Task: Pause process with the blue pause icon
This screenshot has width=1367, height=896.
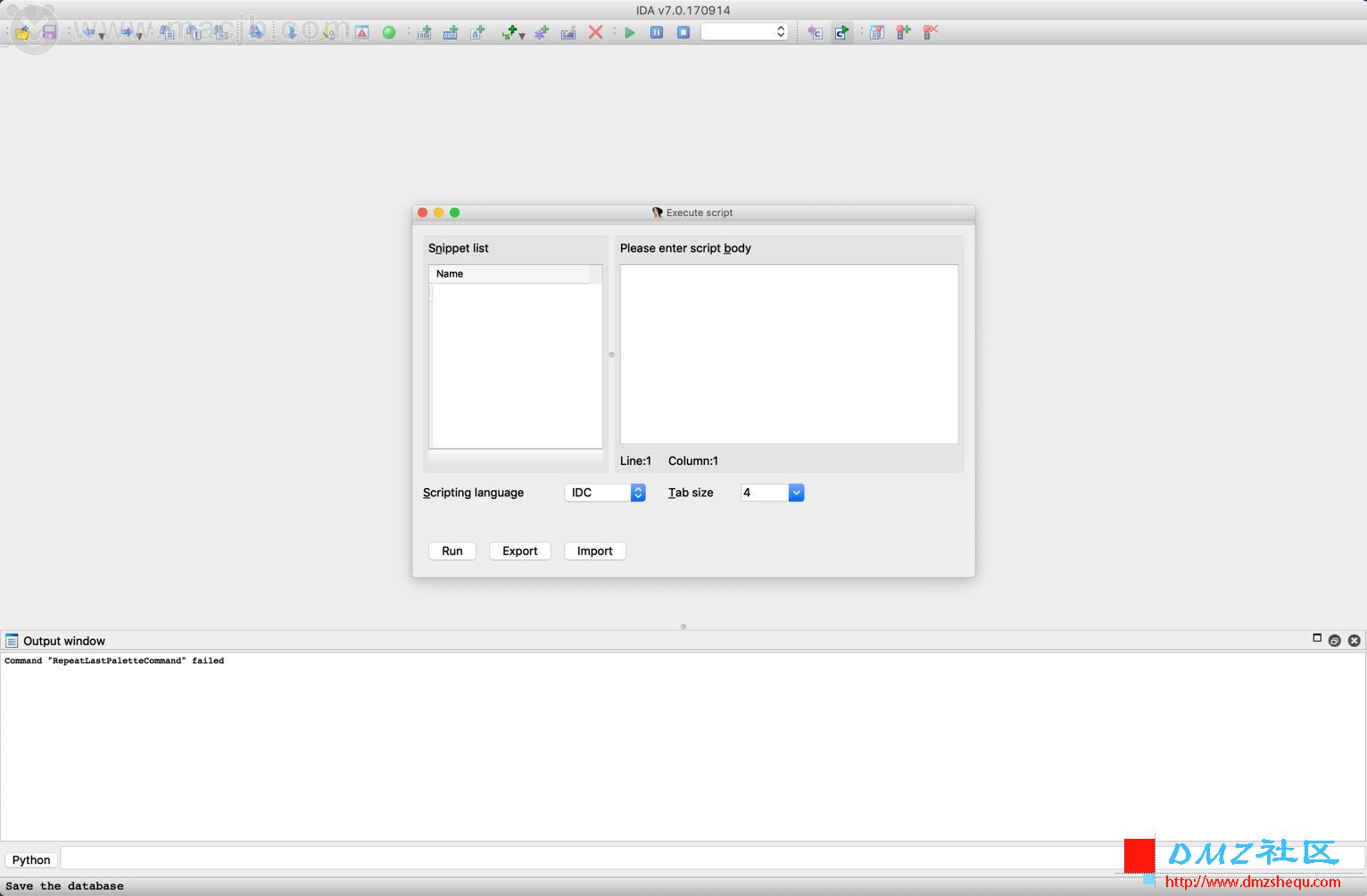Action: tap(657, 32)
